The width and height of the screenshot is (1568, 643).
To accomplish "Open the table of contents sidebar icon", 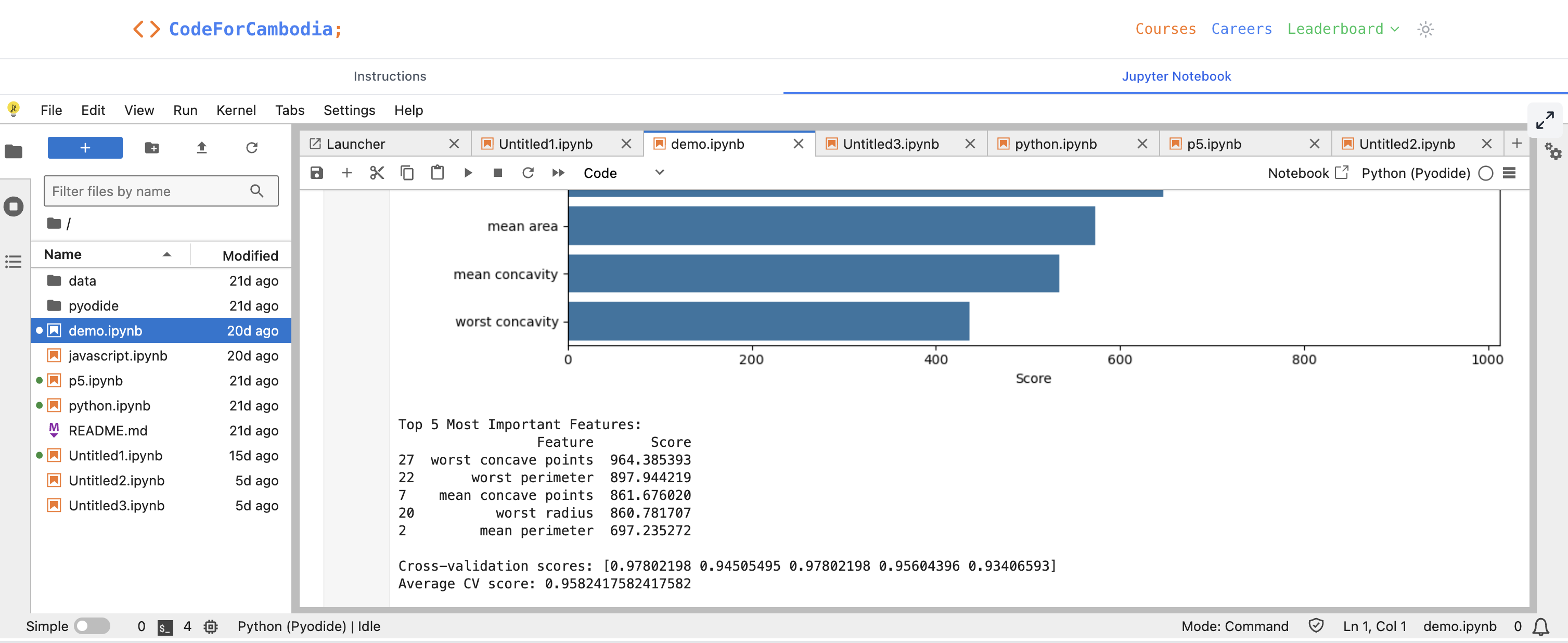I will click(x=14, y=262).
